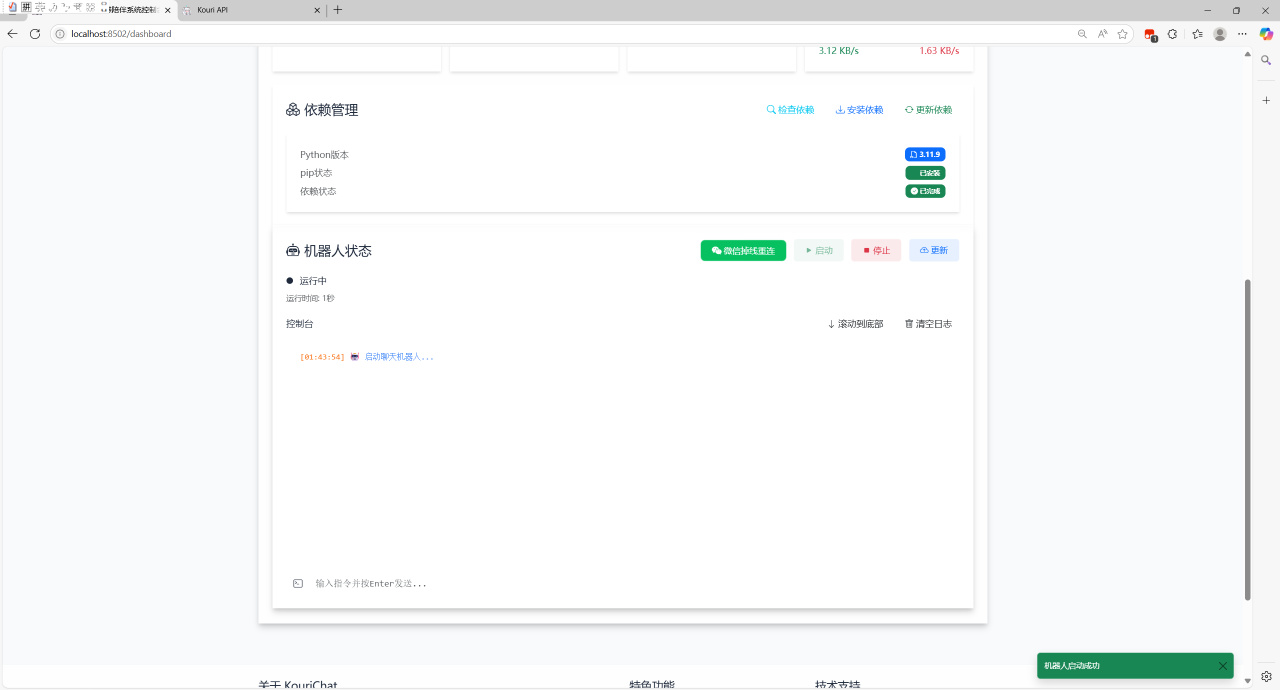
Task: Click the 1.63 KB/s download speed value
Action: [x=939, y=51]
